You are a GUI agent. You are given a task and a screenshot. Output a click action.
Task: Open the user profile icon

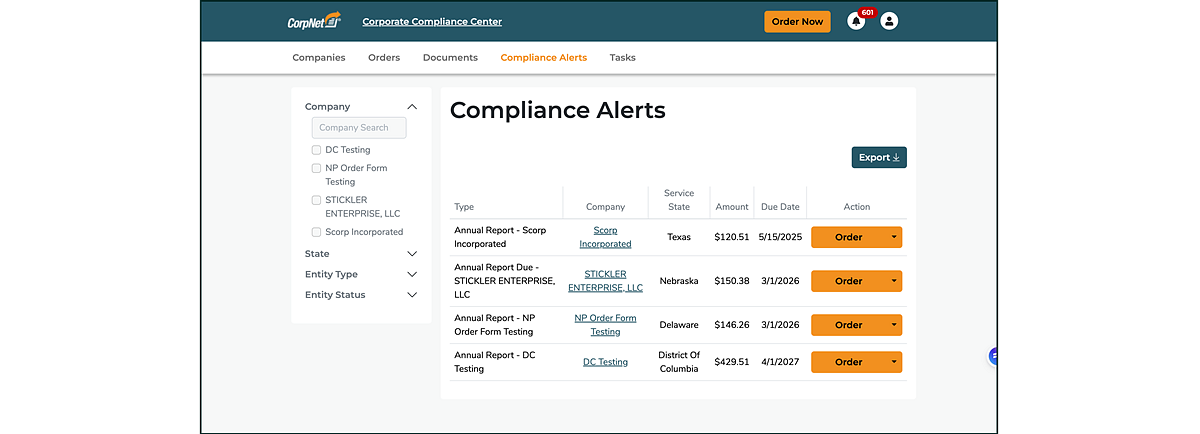(x=889, y=21)
